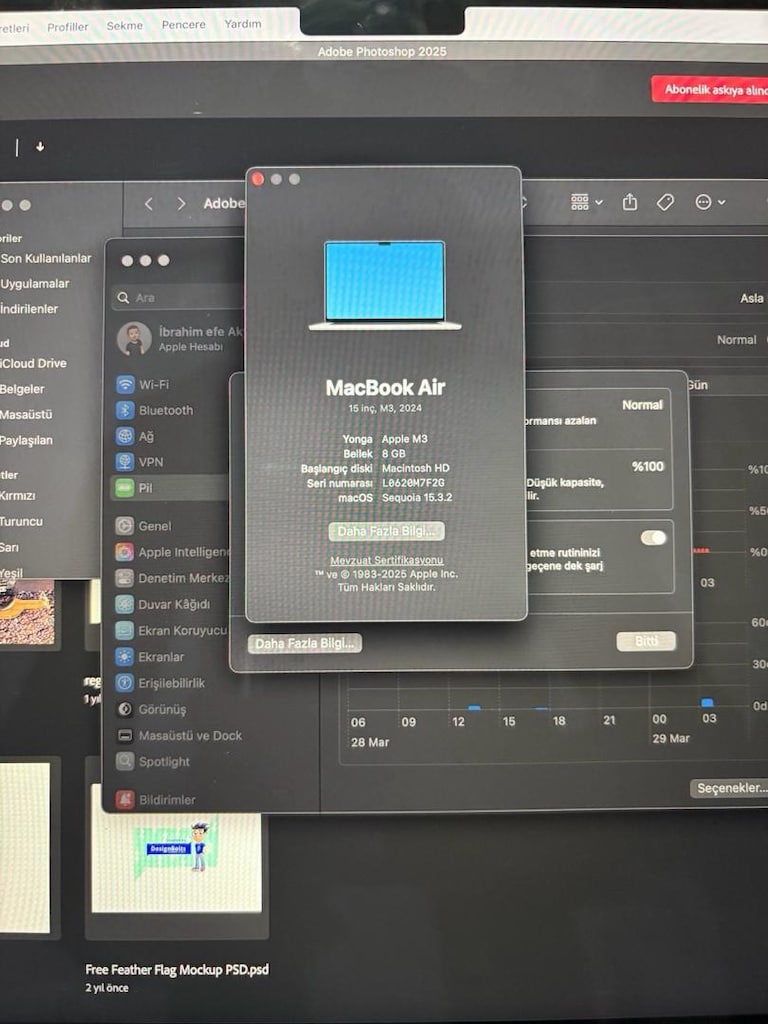The image size is (768, 1024).
Task: Click Bitti button in battery dialog
Action: point(646,641)
